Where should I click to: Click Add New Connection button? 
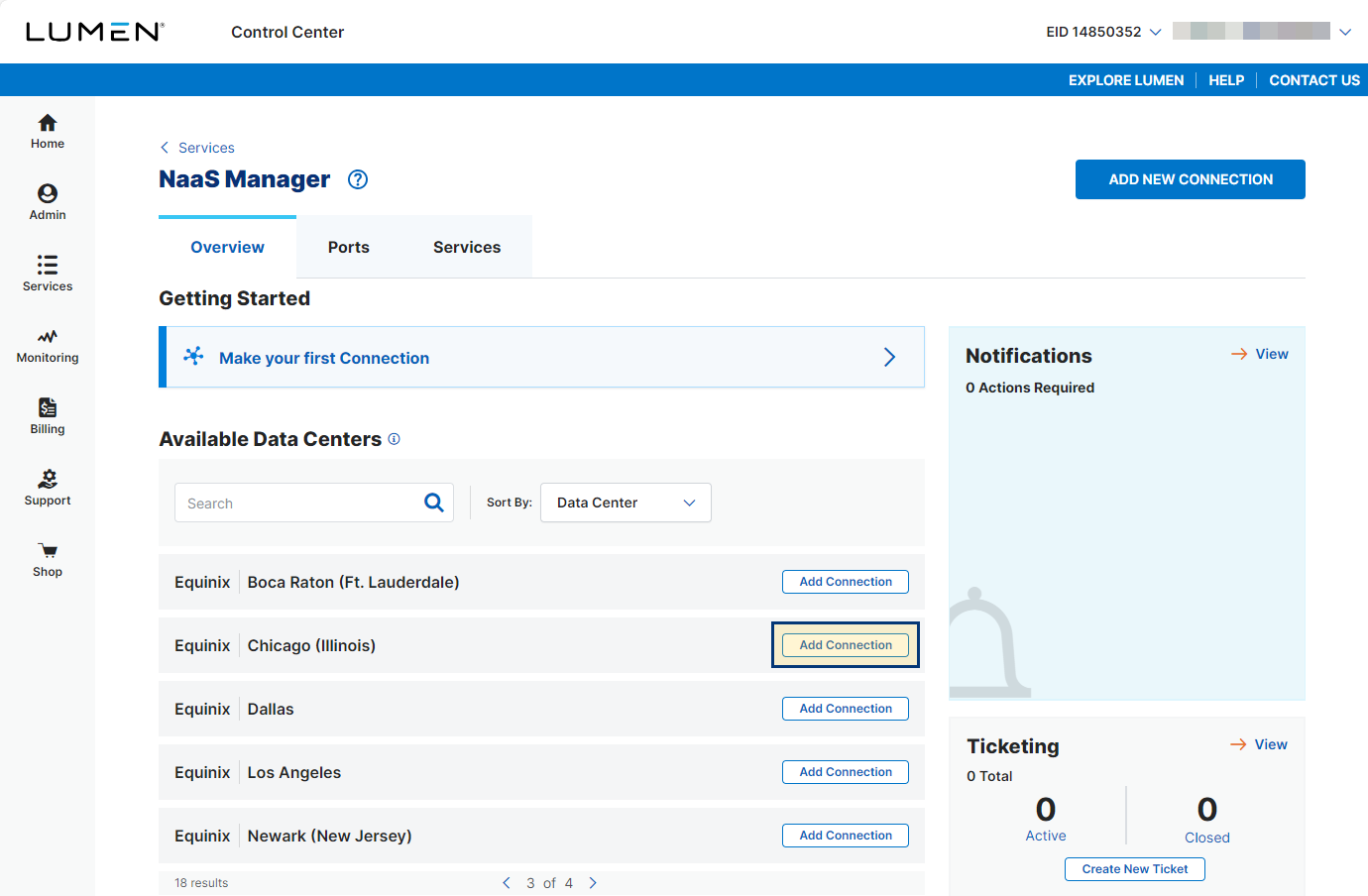coord(1191,179)
